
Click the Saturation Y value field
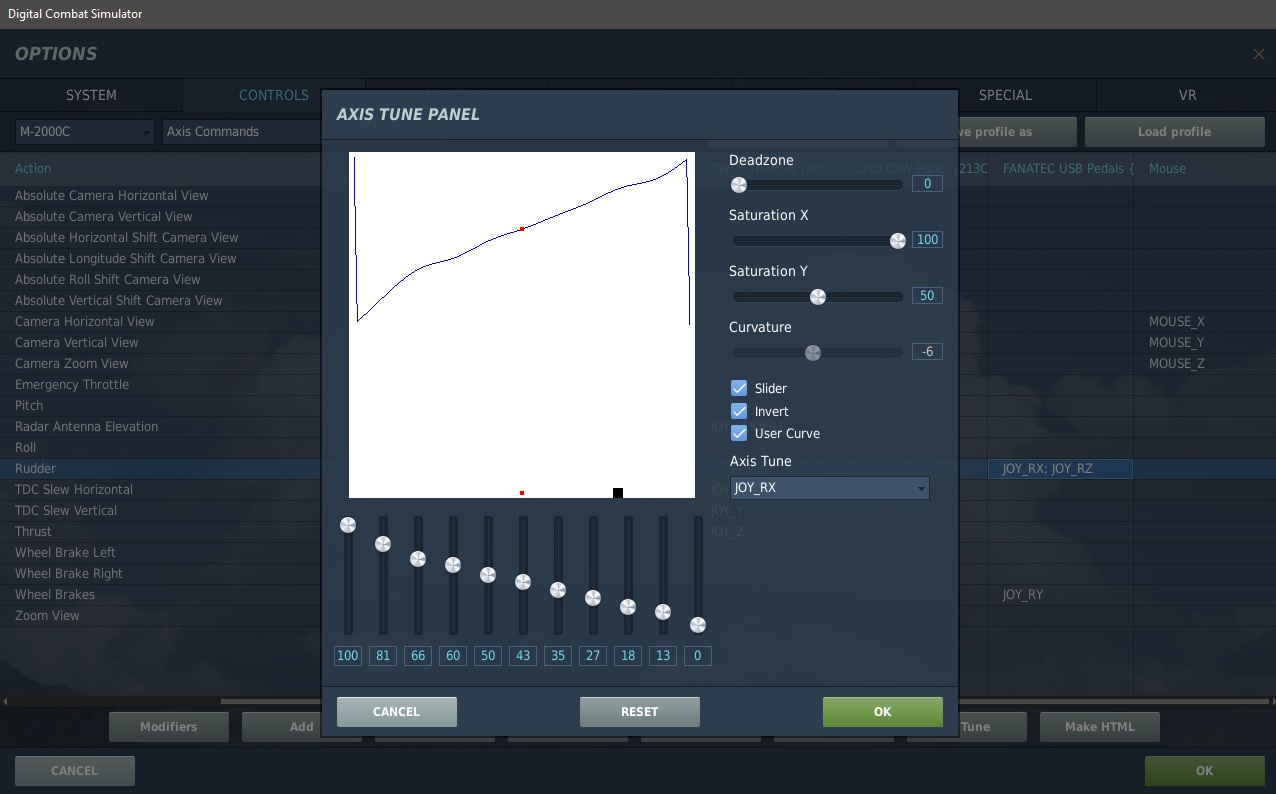927,296
